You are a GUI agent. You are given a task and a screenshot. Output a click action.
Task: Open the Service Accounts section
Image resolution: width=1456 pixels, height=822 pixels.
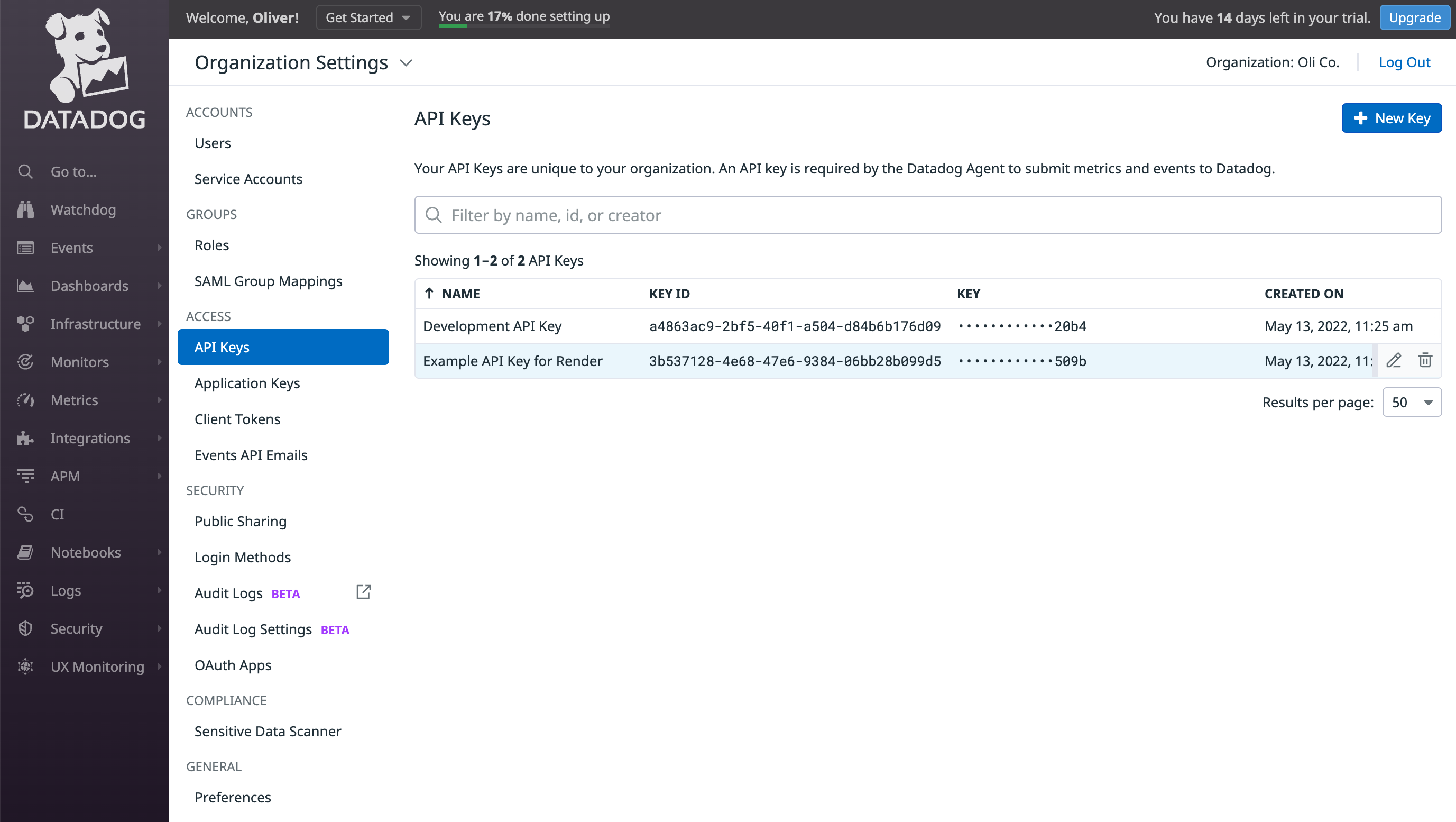[x=248, y=179]
